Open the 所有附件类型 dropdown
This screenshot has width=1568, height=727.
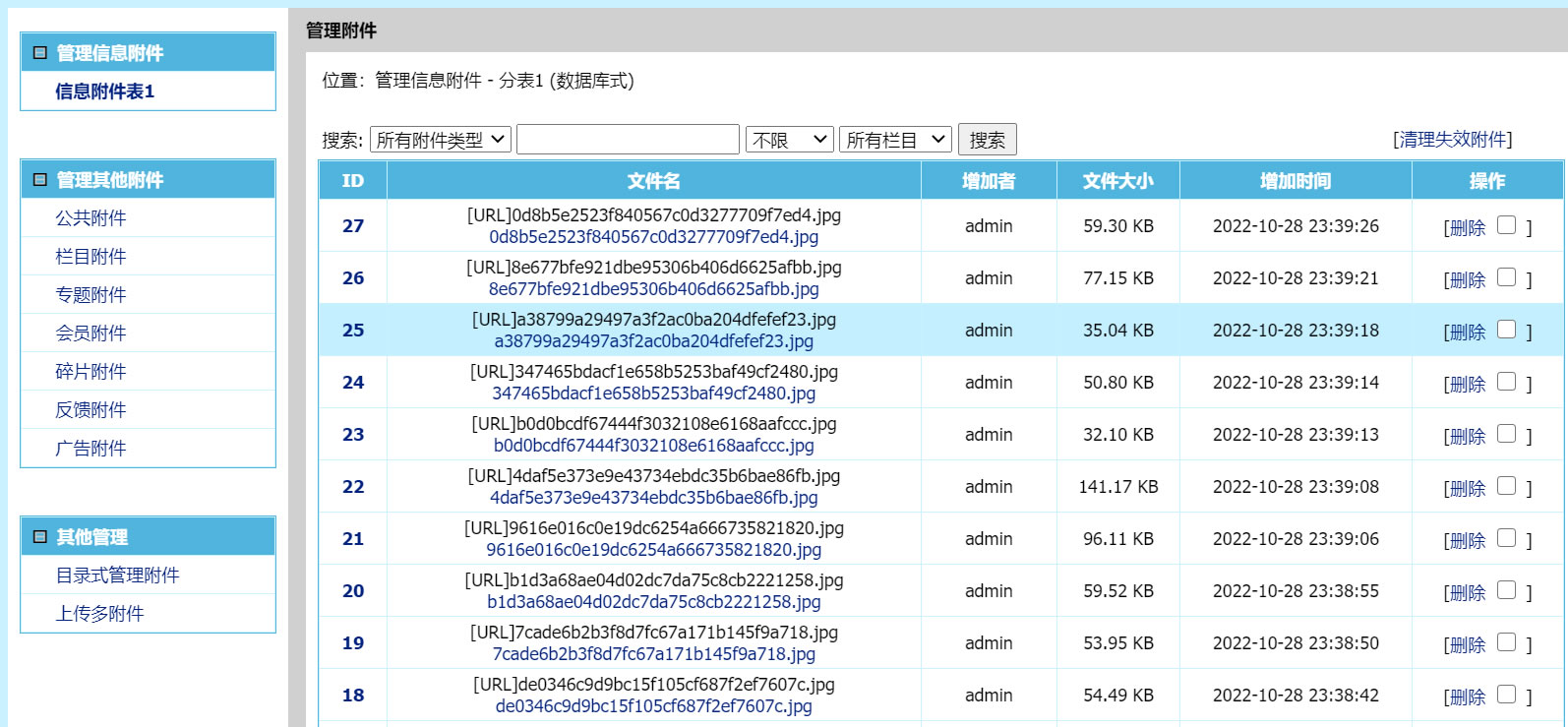point(441,140)
